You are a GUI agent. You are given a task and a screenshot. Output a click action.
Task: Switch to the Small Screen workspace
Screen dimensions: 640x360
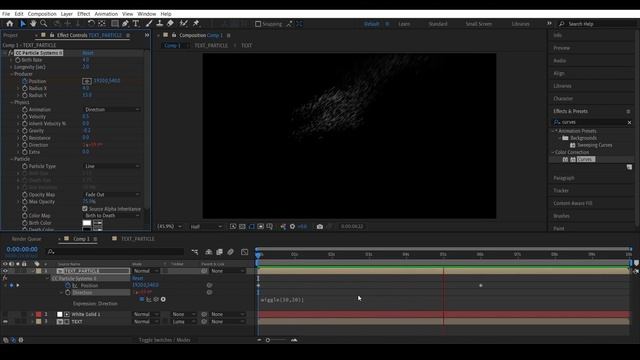point(479,24)
